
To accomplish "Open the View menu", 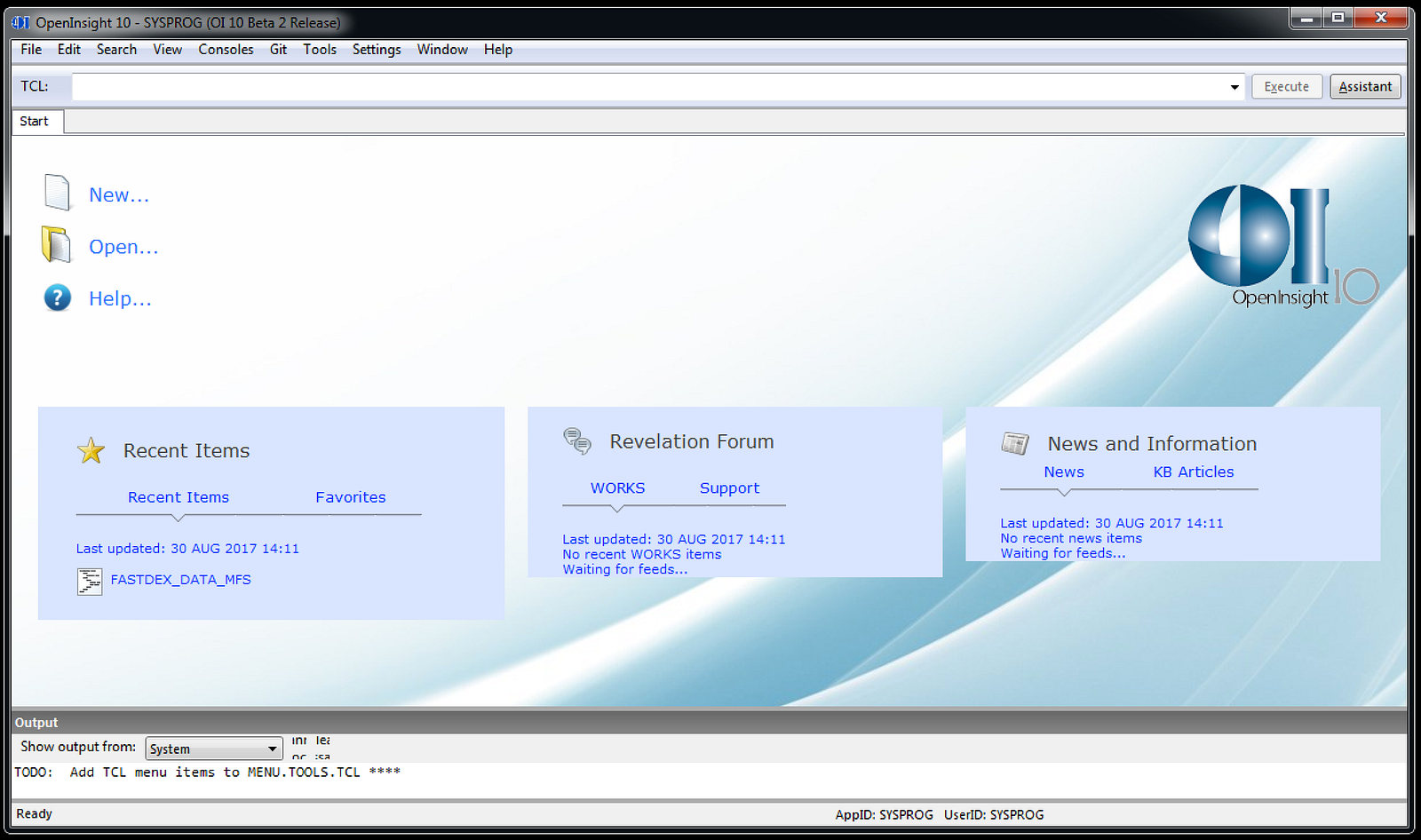I will click(167, 50).
